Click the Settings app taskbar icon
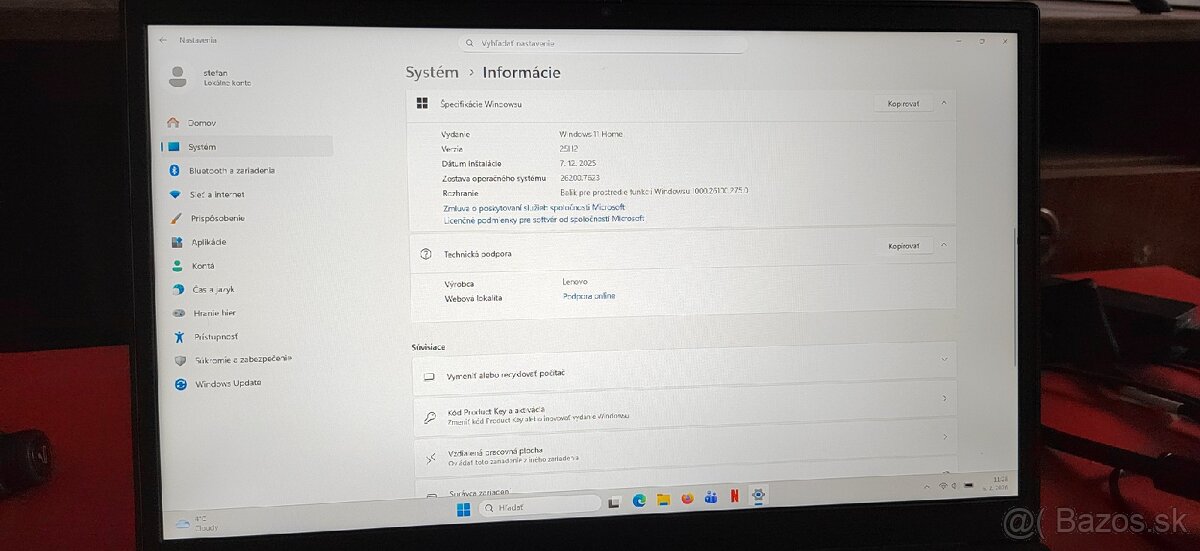1200x551 pixels. pyautogui.click(x=759, y=495)
